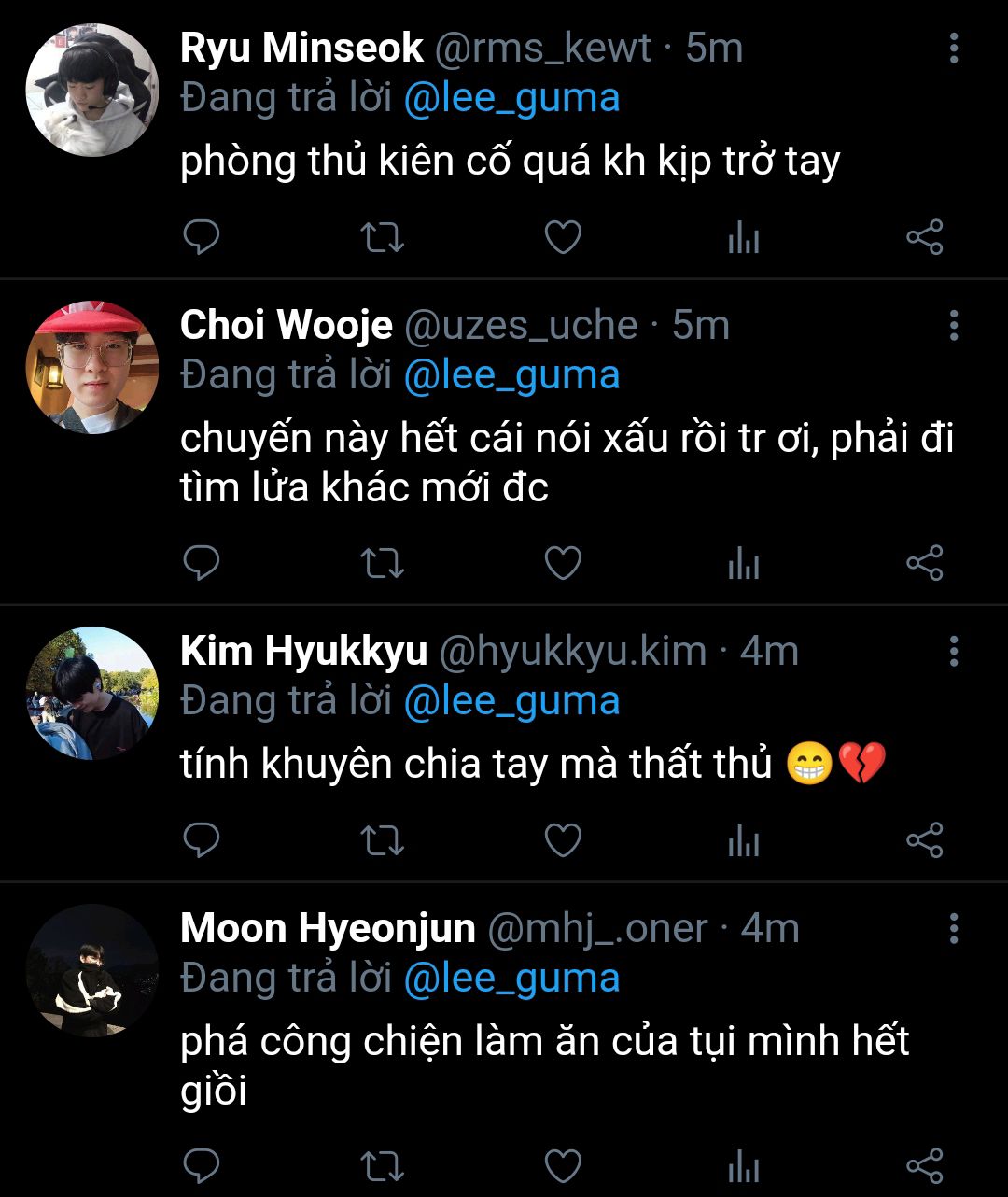
Task: Share Ryu Minseok's tweet
Action: (x=925, y=237)
